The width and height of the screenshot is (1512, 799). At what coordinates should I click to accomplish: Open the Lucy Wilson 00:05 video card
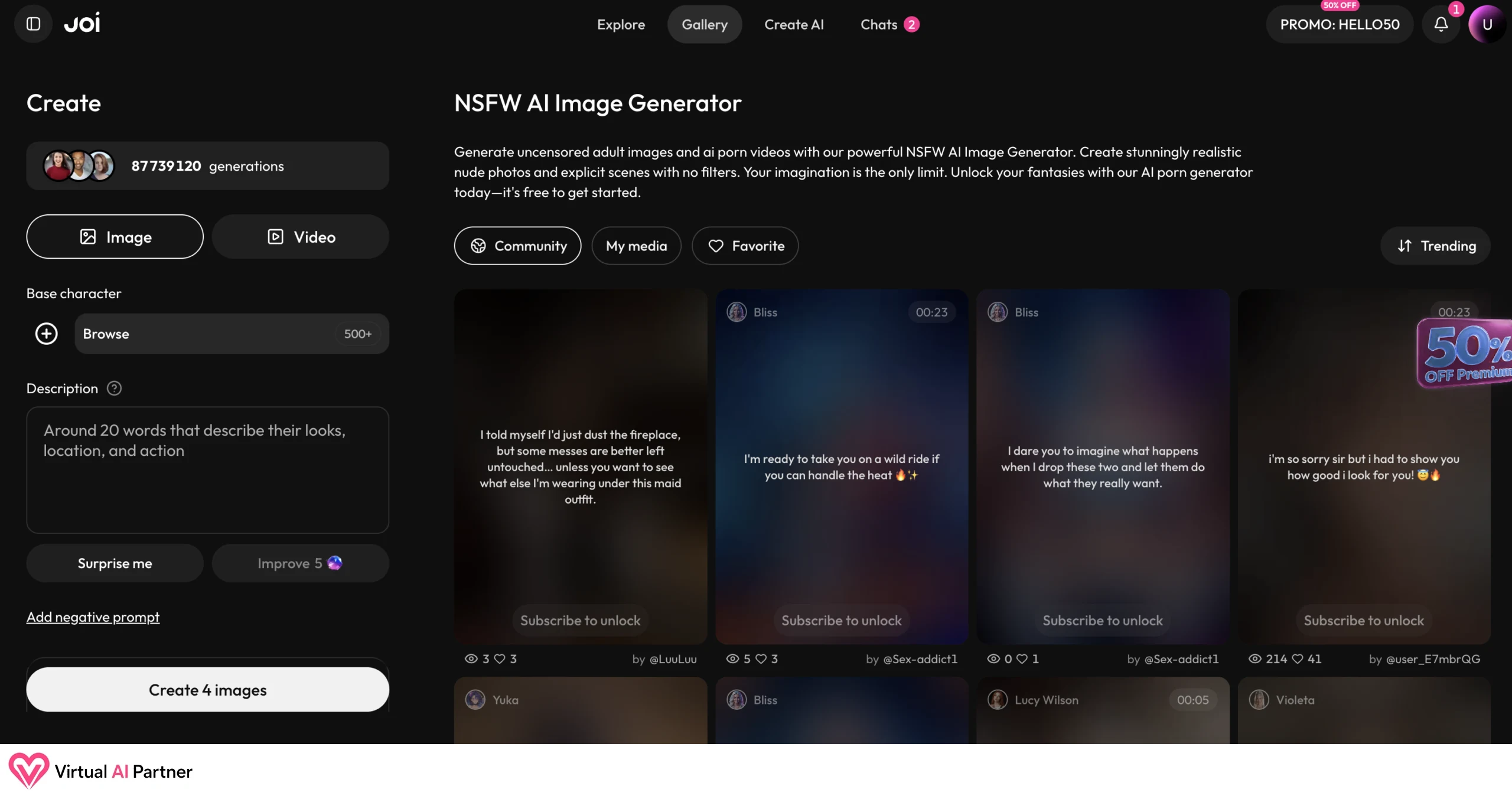coord(1102,710)
